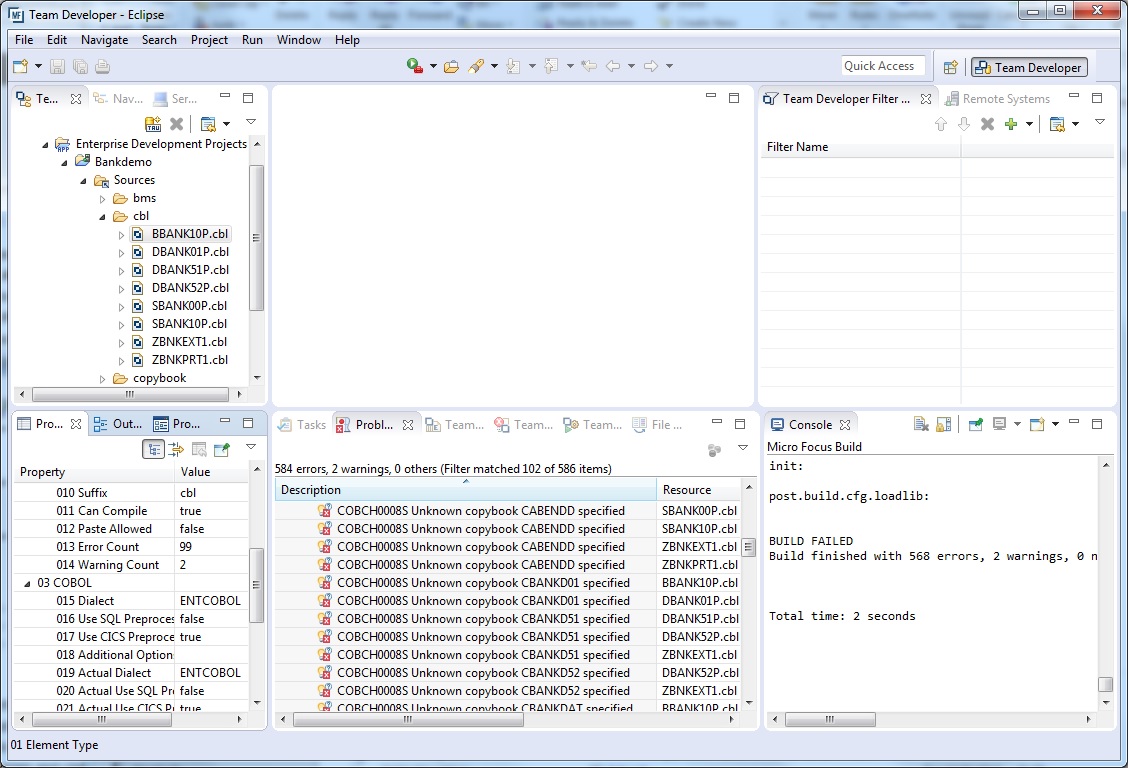This screenshot has width=1128, height=768.
Task: Click the Move Filter Down arrow icon
Action: (x=964, y=124)
